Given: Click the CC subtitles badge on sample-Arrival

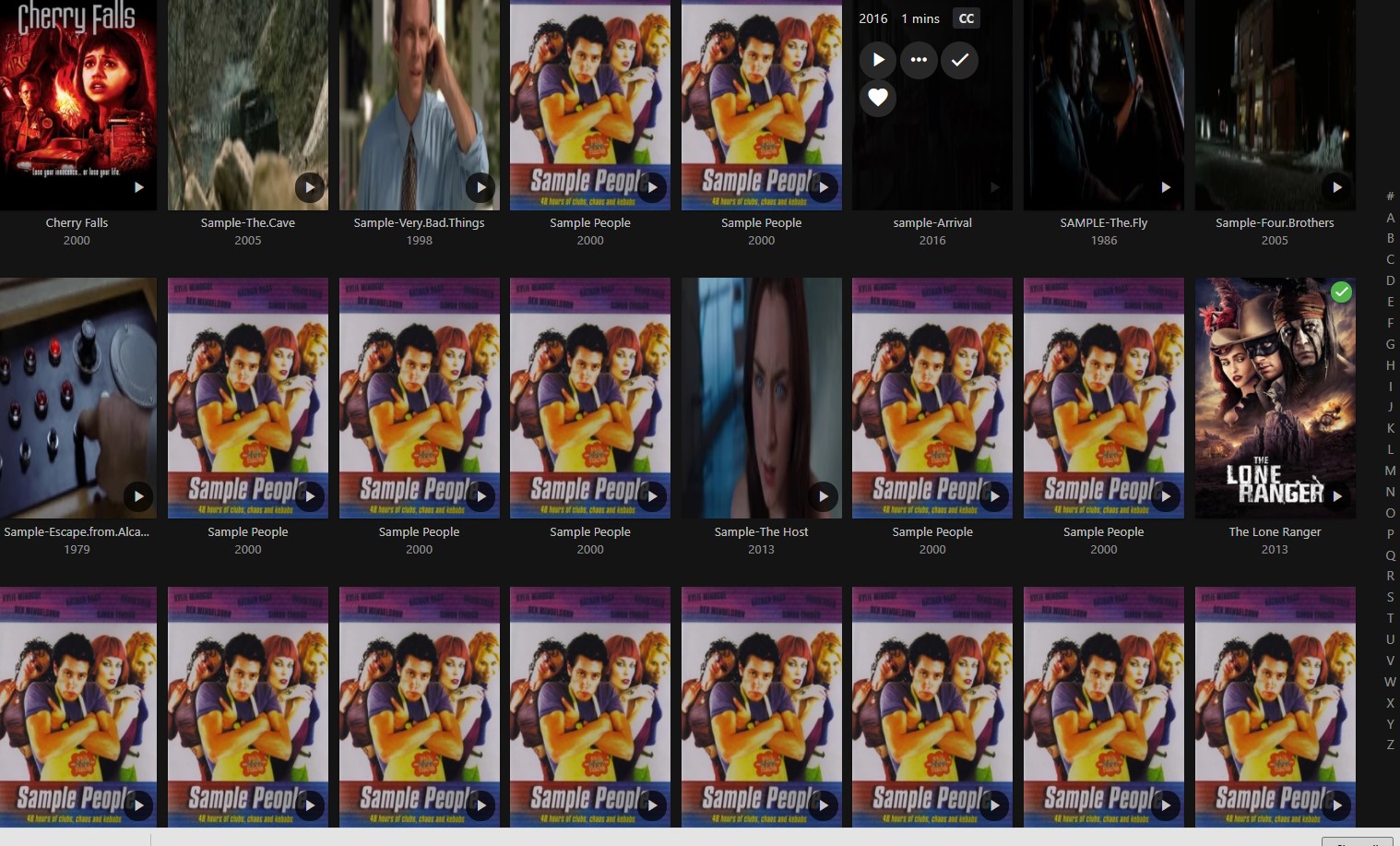Looking at the screenshot, I should 966,18.
